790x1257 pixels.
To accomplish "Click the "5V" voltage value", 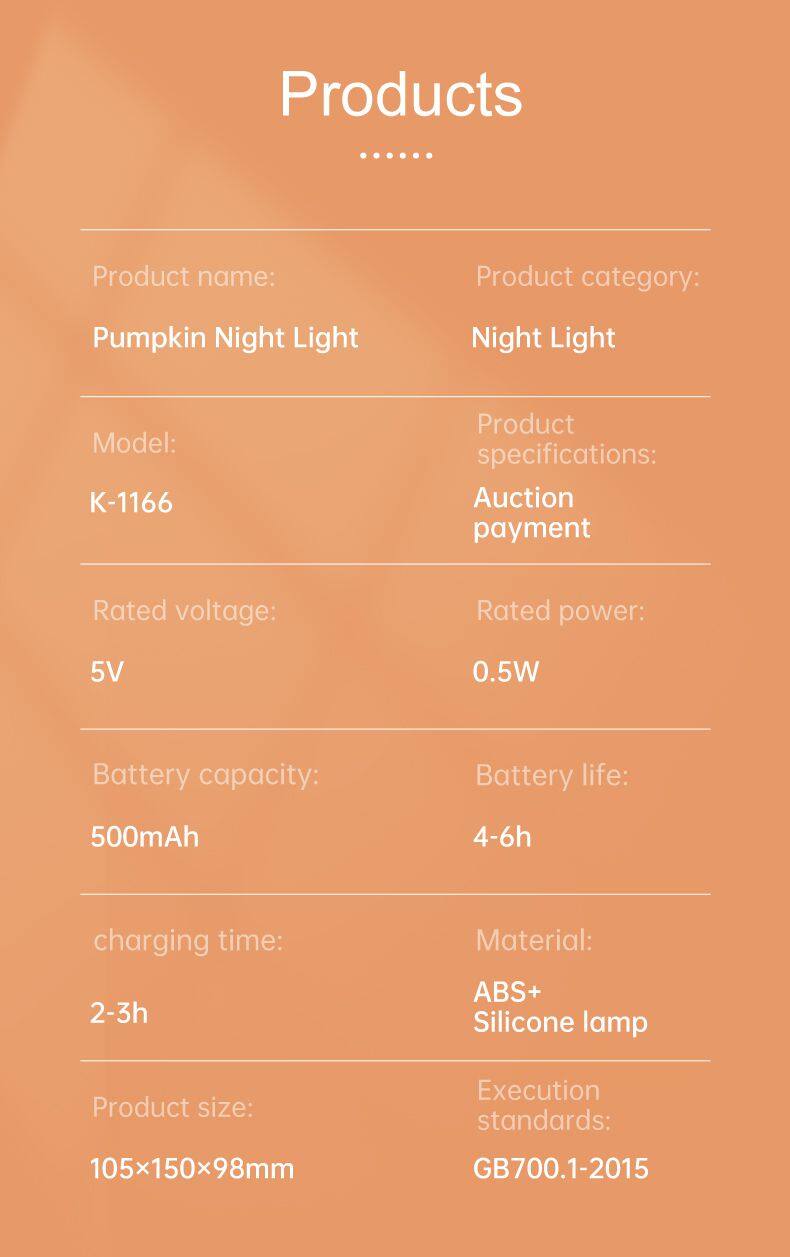I will click(x=107, y=672).
